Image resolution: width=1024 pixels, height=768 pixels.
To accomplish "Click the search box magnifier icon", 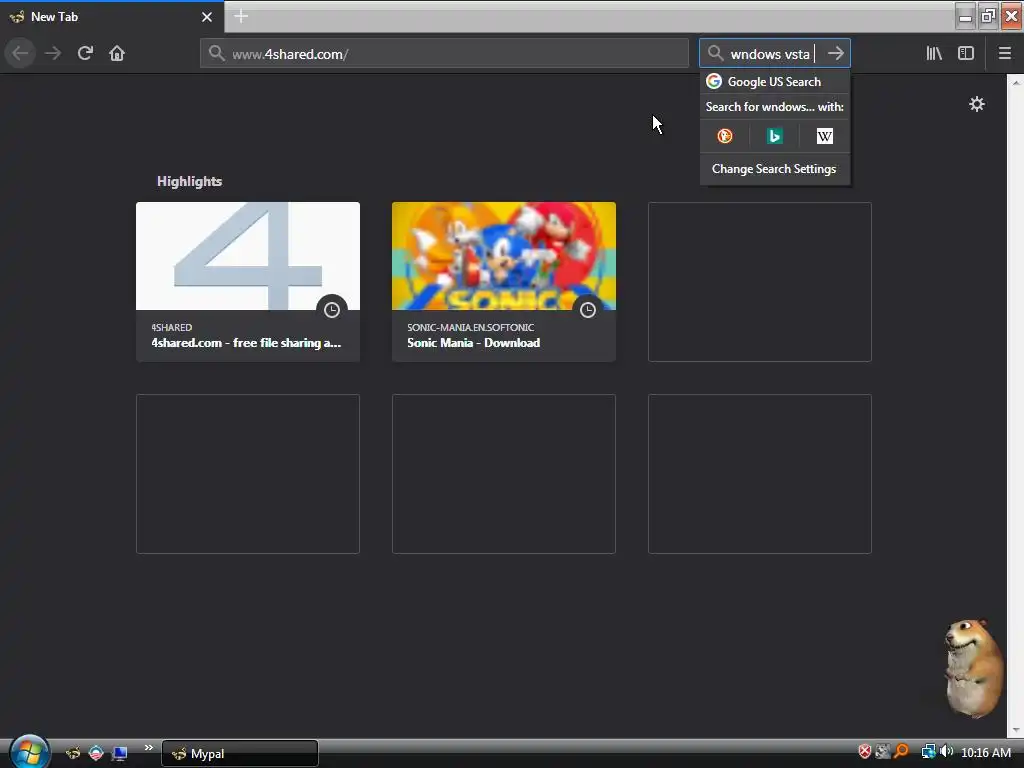I will [715, 53].
